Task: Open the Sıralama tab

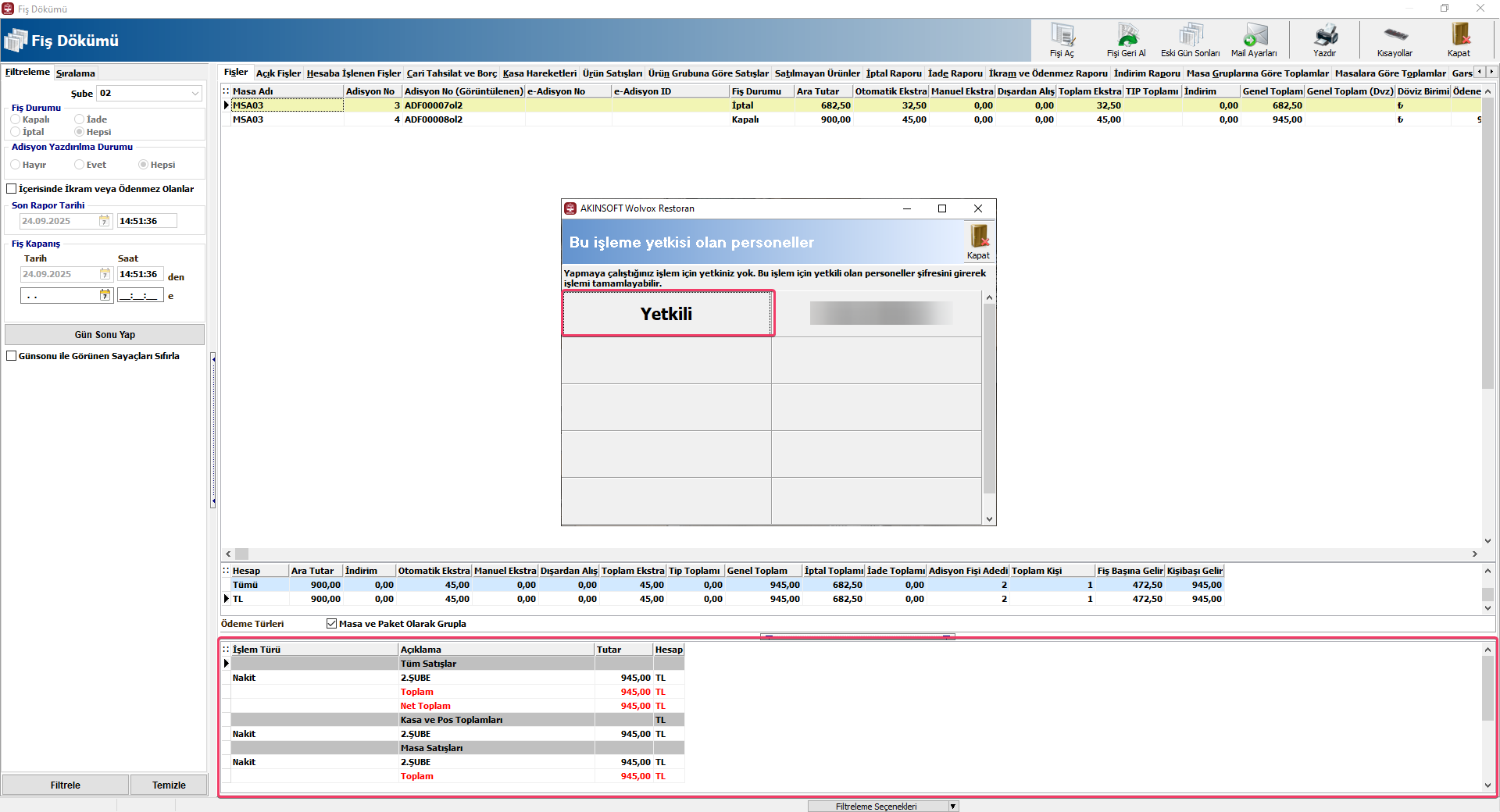Action: click(x=76, y=73)
